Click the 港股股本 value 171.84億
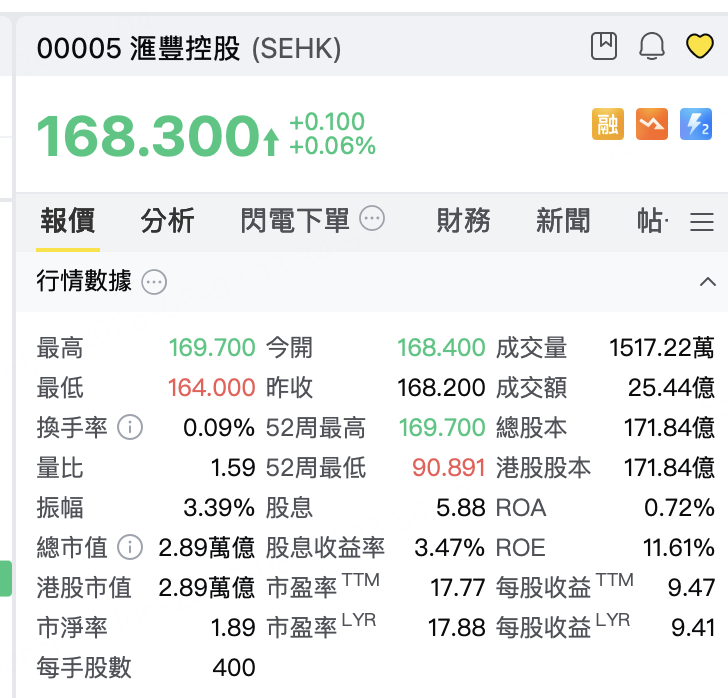 pyautogui.click(x=669, y=467)
